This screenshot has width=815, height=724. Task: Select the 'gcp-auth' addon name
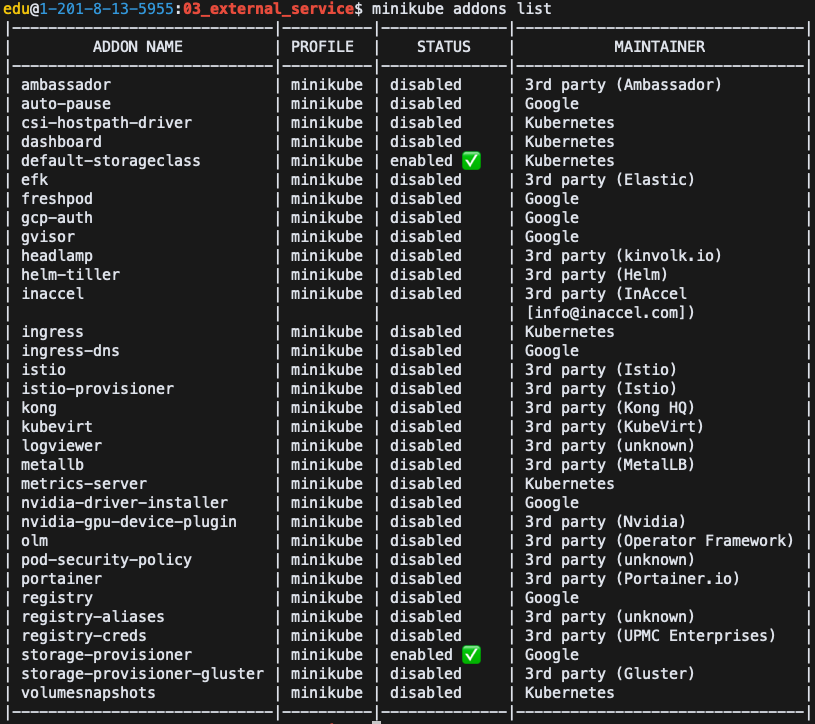click(57, 218)
